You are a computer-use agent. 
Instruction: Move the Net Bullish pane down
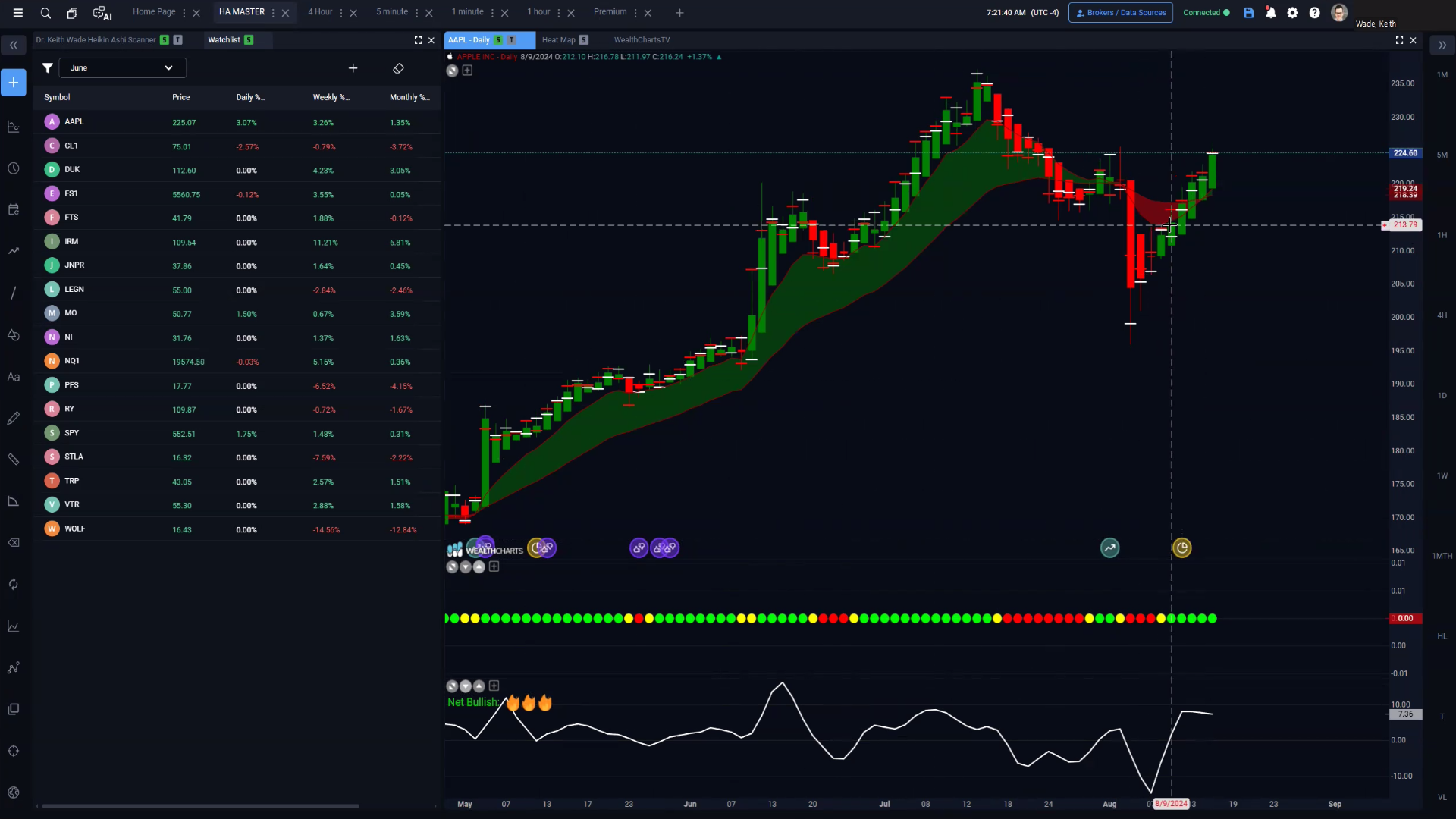(x=466, y=686)
